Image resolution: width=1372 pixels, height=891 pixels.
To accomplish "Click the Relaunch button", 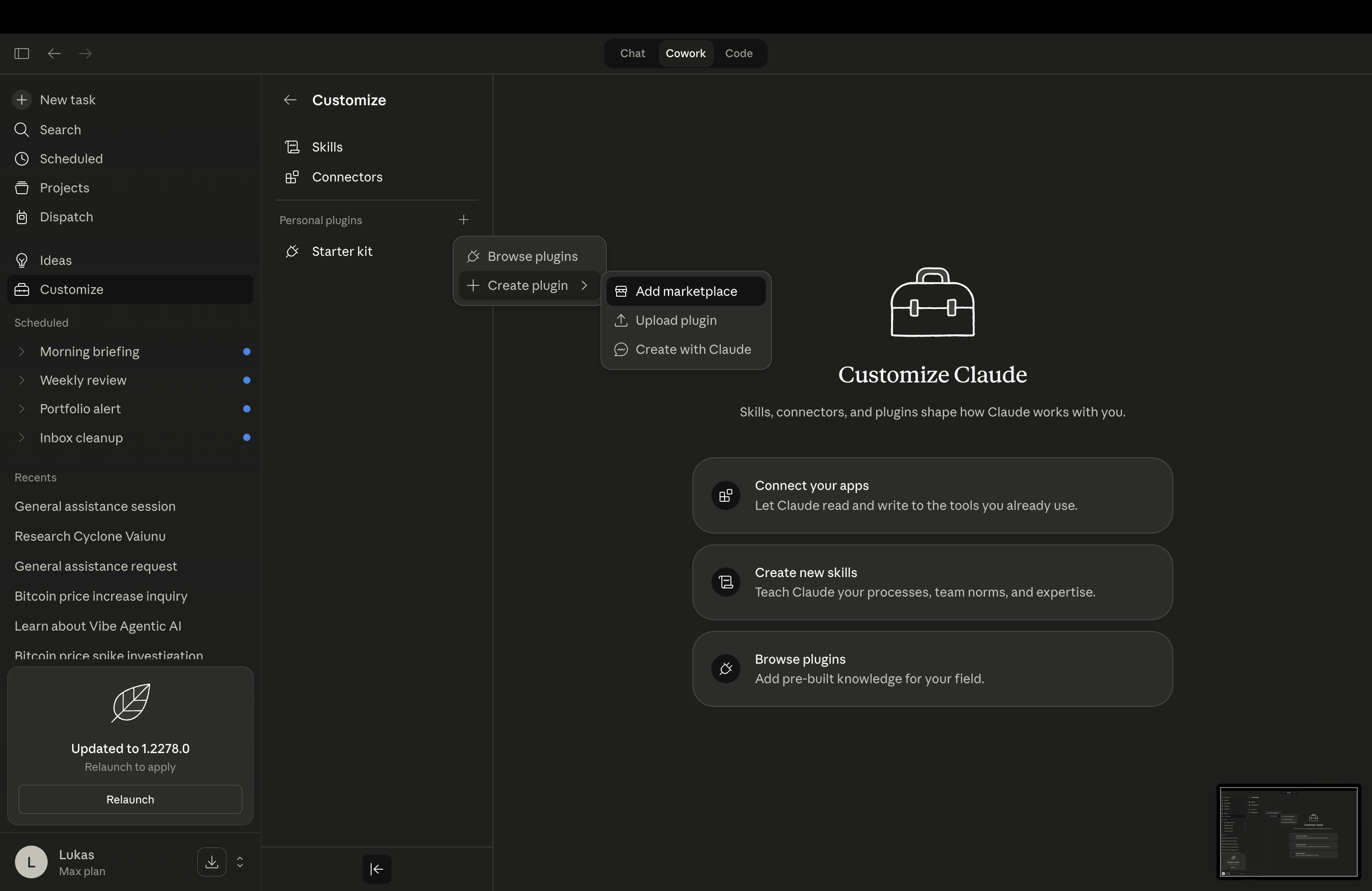I will (130, 799).
